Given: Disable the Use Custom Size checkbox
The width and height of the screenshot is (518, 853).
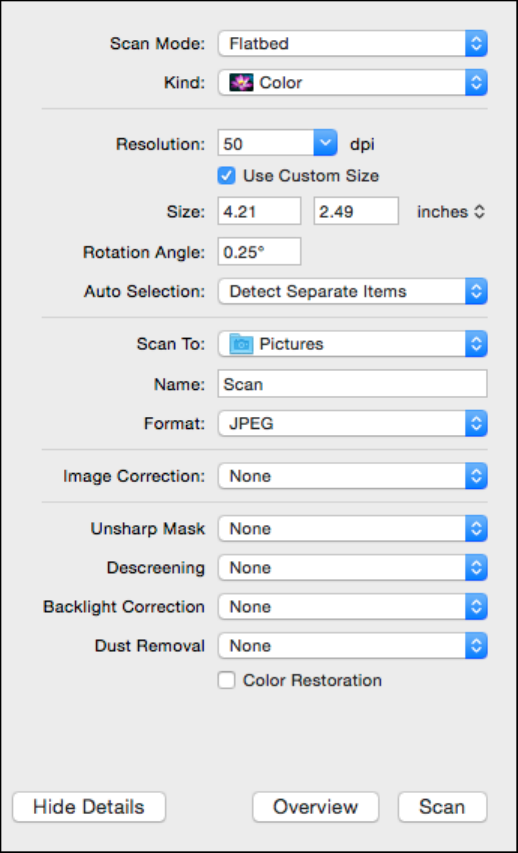Looking at the screenshot, I should click(226, 176).
